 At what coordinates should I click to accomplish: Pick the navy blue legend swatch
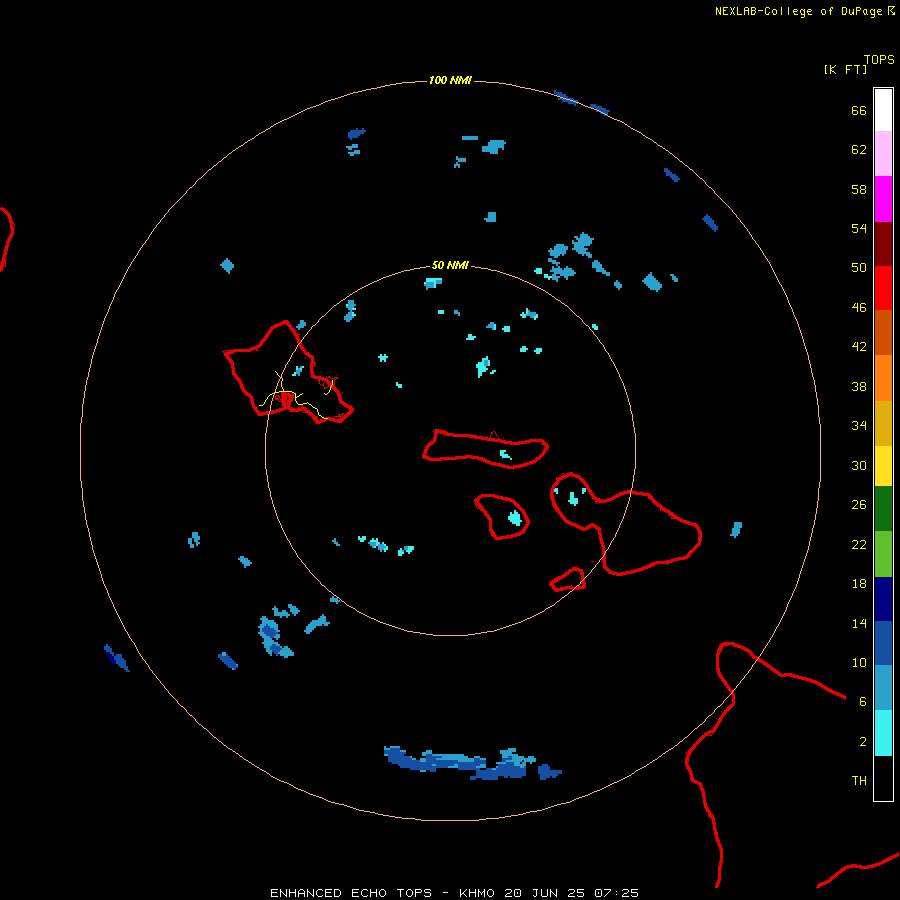point(883,599)
